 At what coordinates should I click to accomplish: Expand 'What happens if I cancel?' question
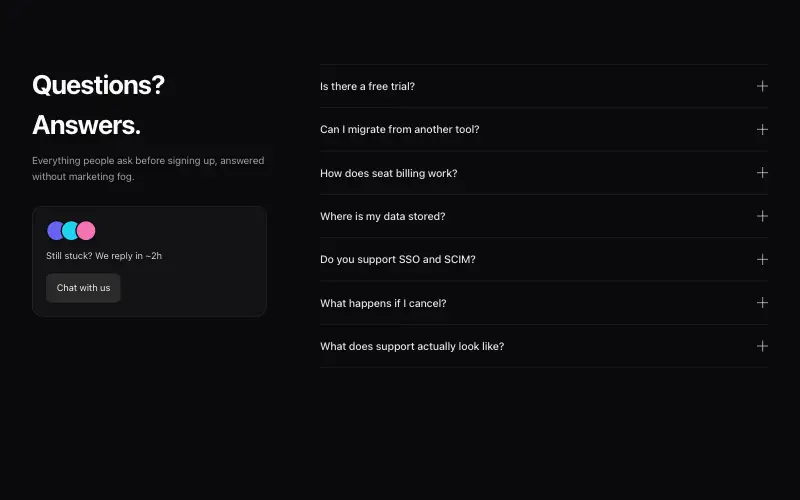point(544,303)
